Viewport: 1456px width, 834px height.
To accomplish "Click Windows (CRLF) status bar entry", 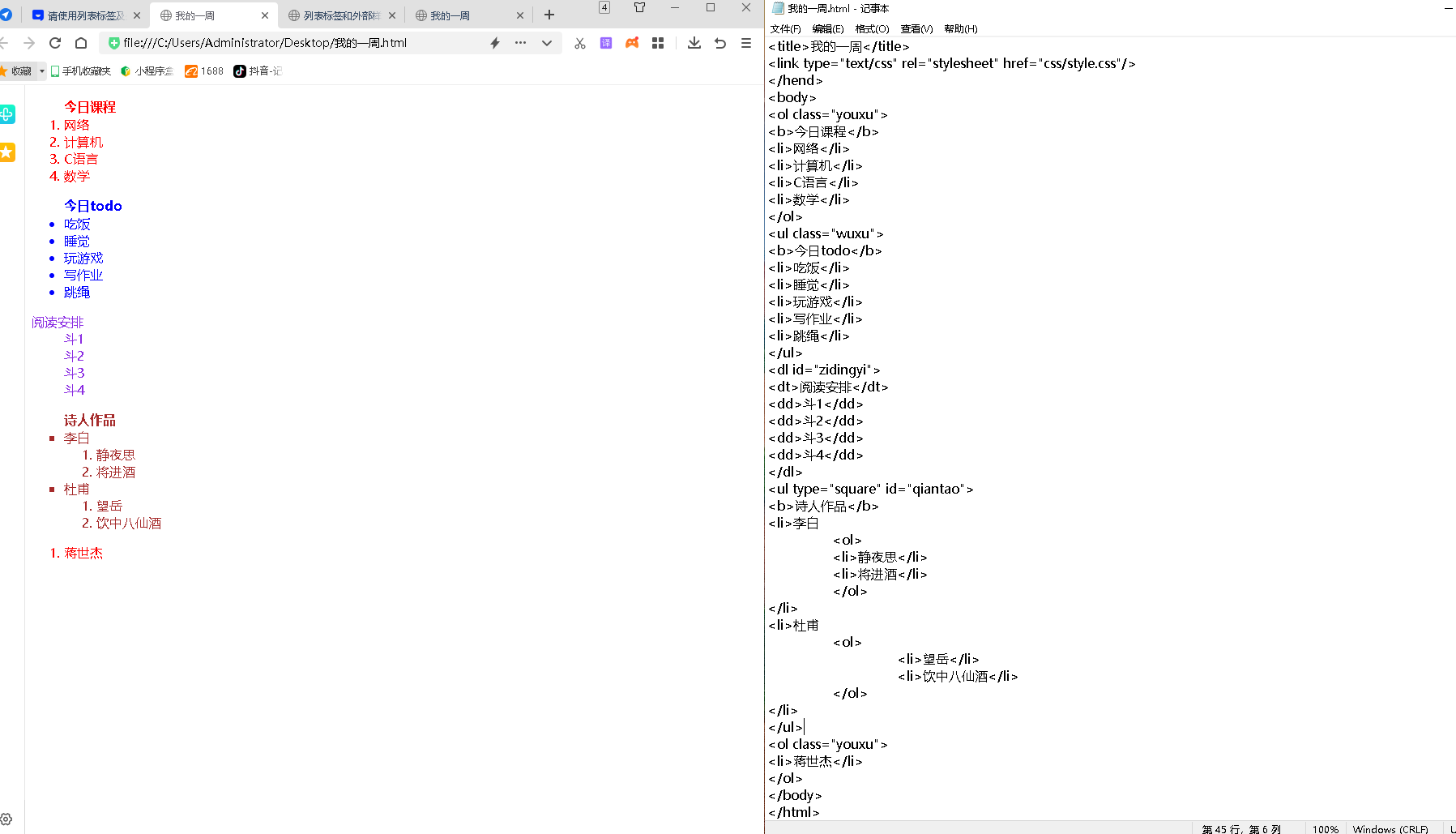I will coord(1390,828).
